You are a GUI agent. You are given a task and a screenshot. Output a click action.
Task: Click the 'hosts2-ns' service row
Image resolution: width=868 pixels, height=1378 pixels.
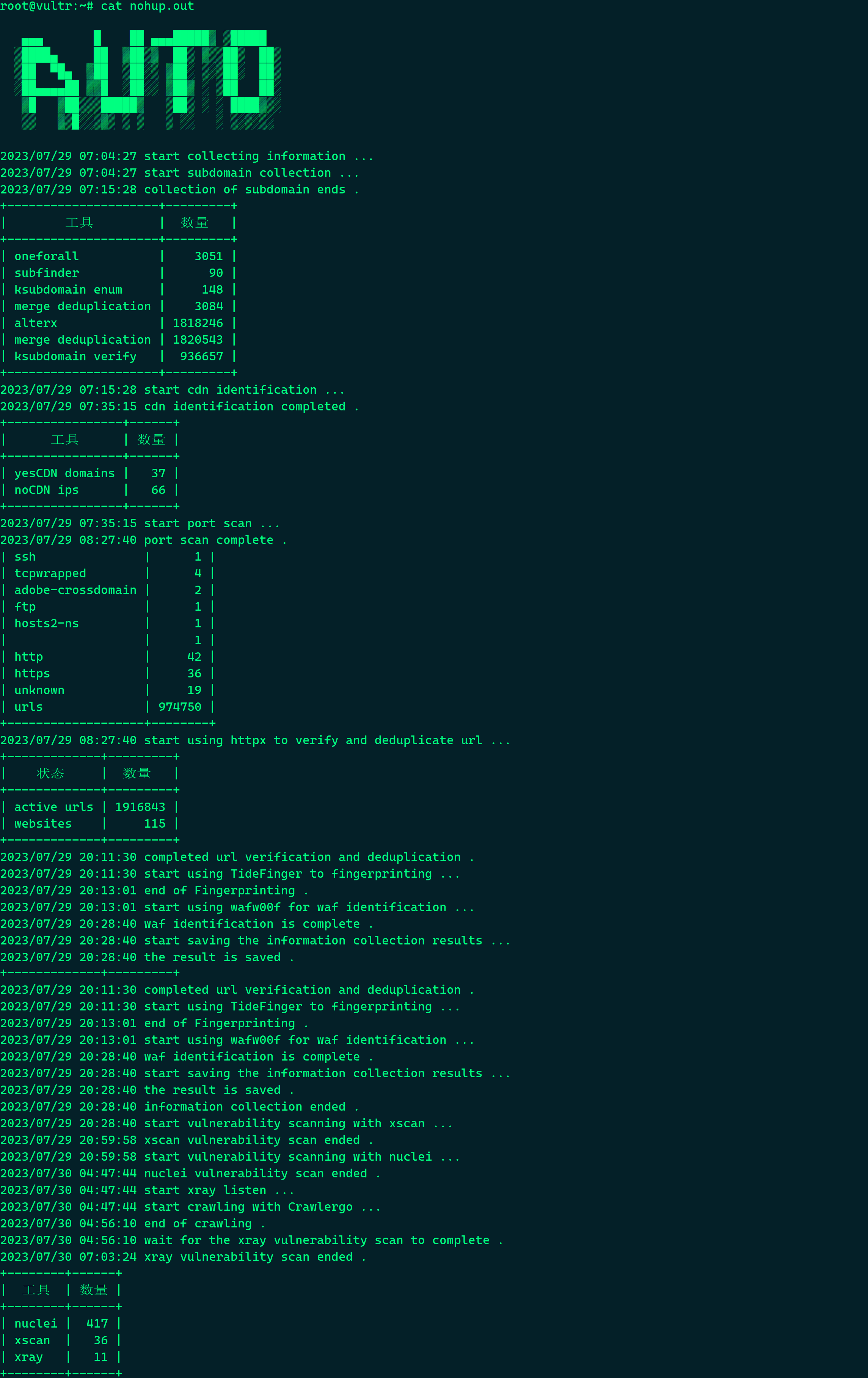[x=47, y=623]
